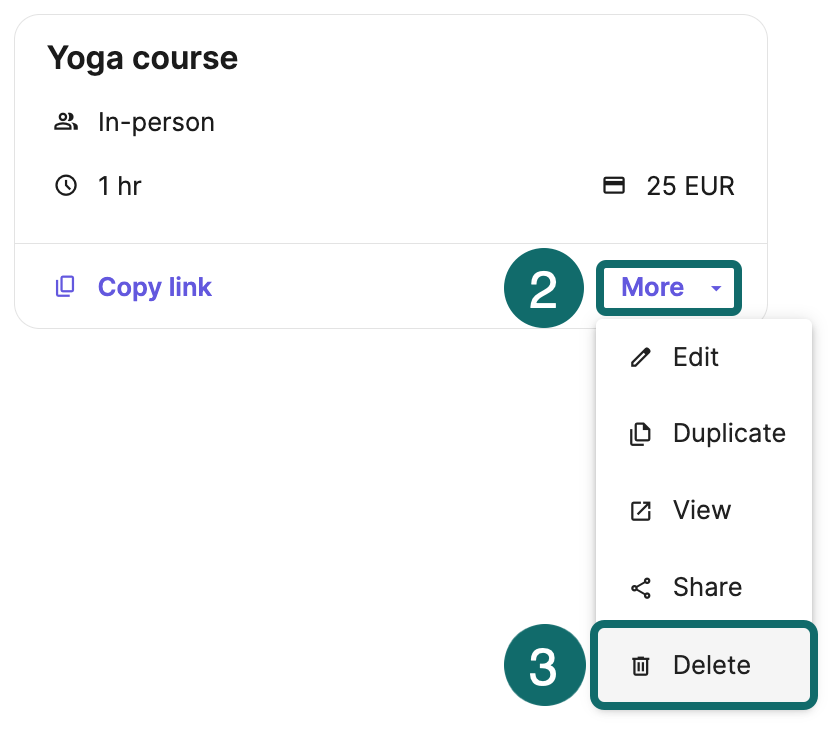Click the trash can Delete icon

tap(641, 666)
